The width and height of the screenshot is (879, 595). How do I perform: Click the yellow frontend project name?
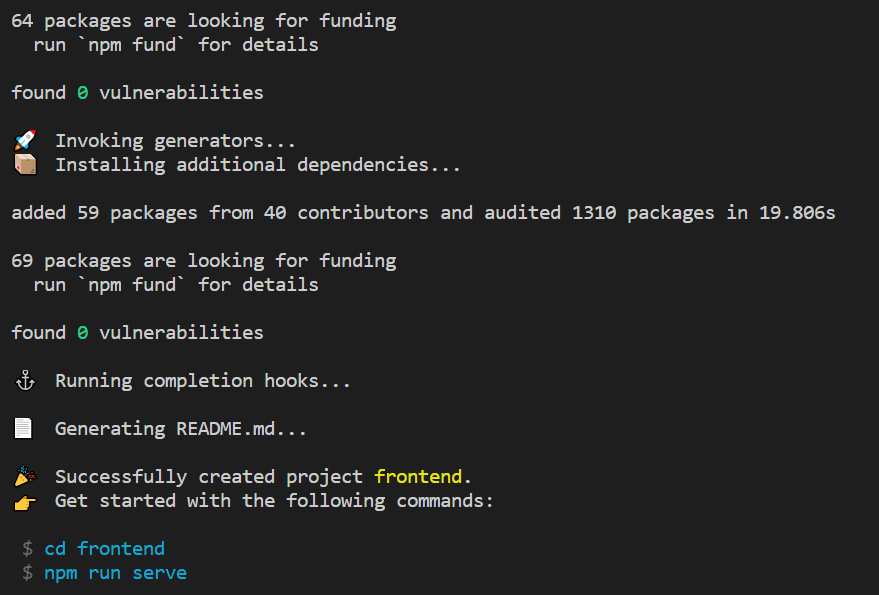(418, 477)
